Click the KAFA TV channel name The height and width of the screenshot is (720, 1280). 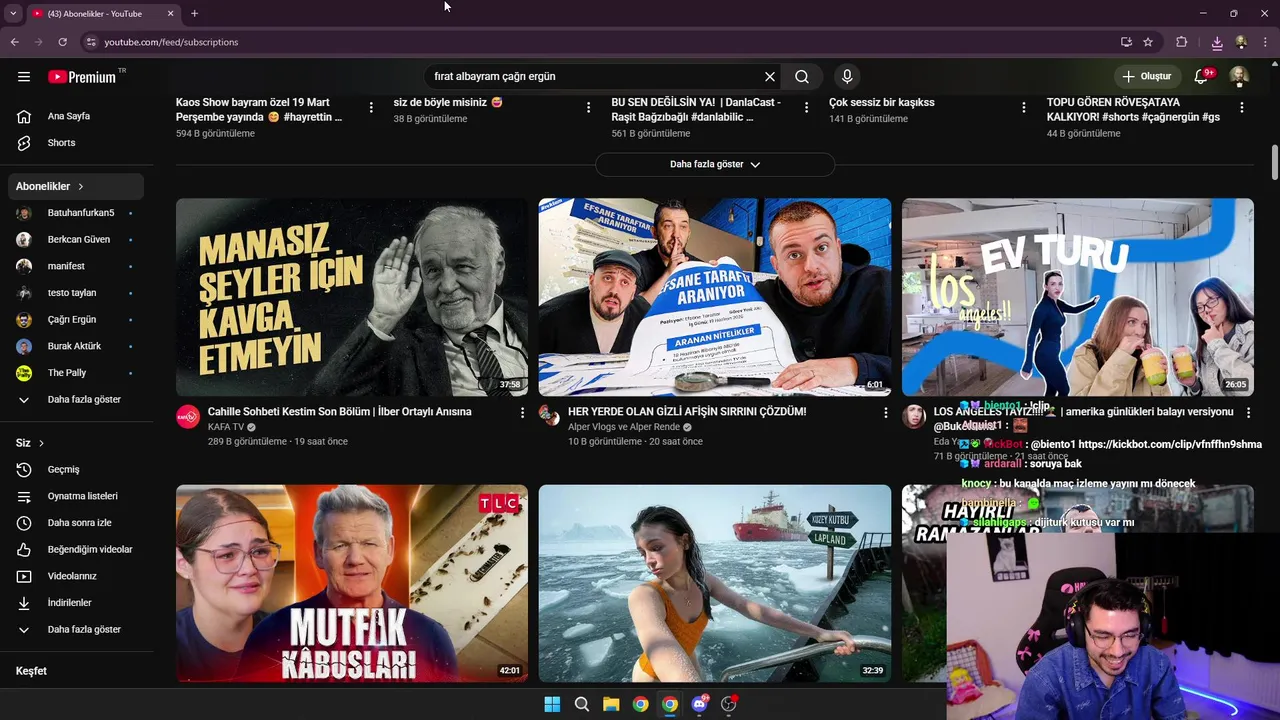(x=226, y=427)
